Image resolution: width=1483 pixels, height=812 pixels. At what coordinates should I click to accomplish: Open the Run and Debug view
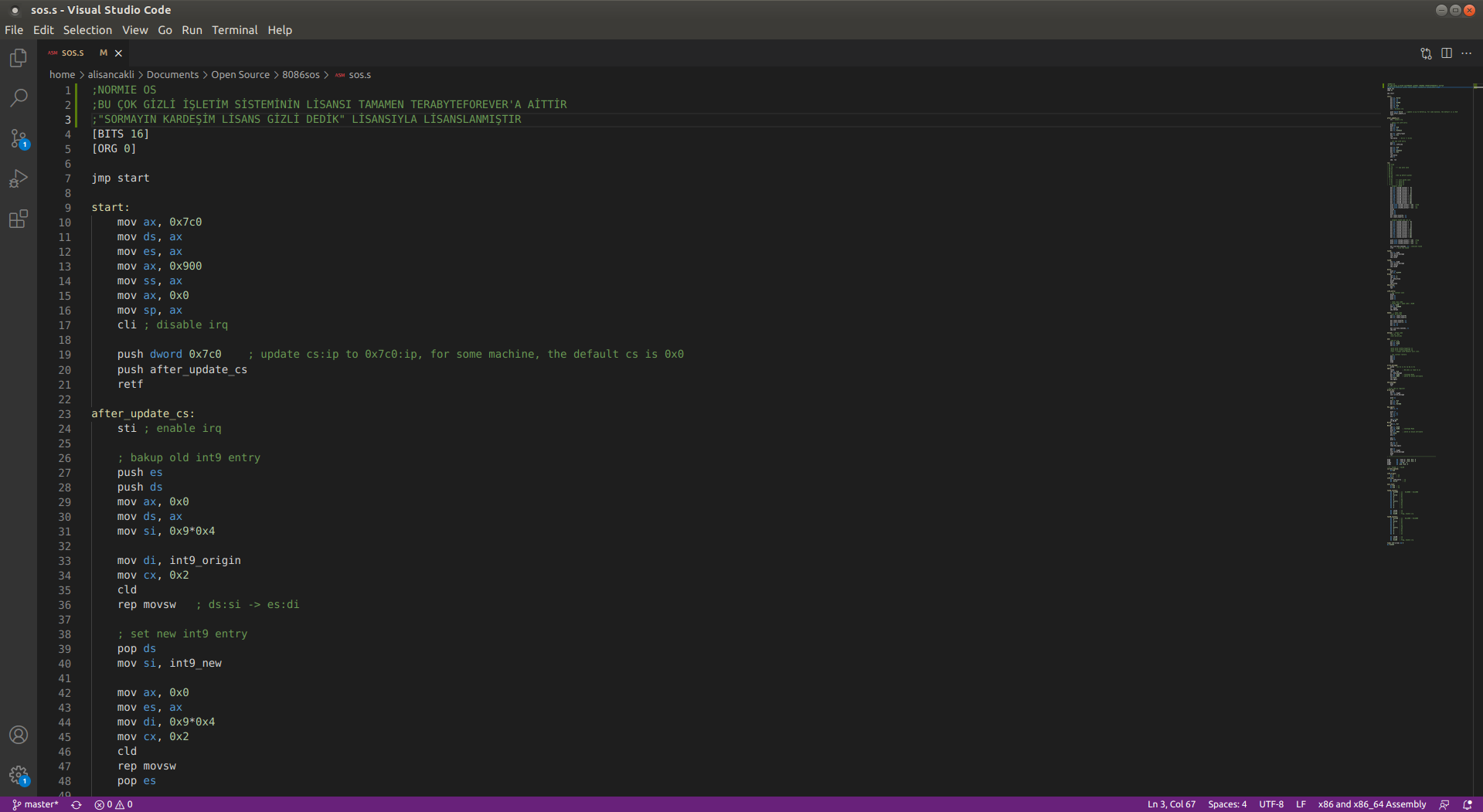[x=18, y=178]
